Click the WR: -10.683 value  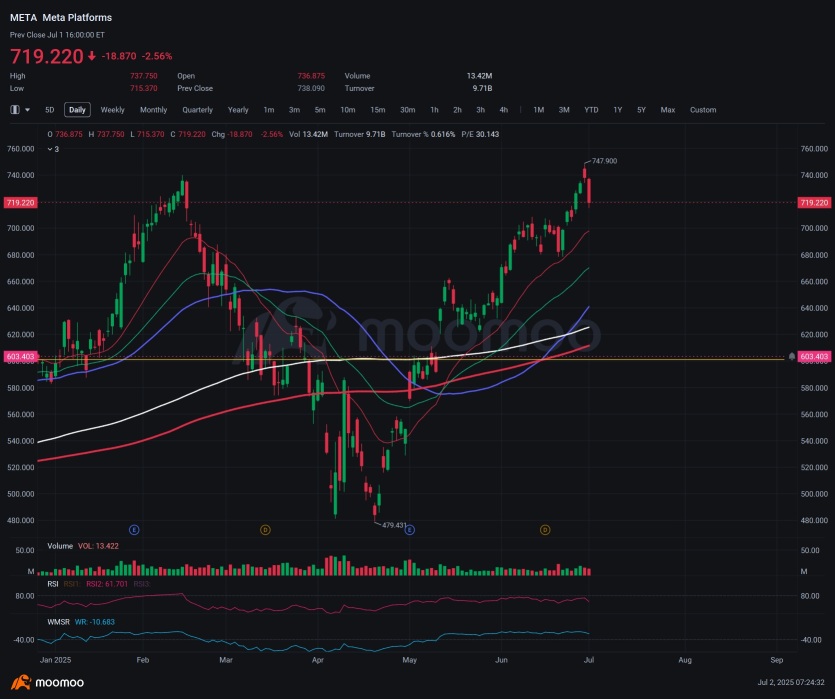pos(95,622)
